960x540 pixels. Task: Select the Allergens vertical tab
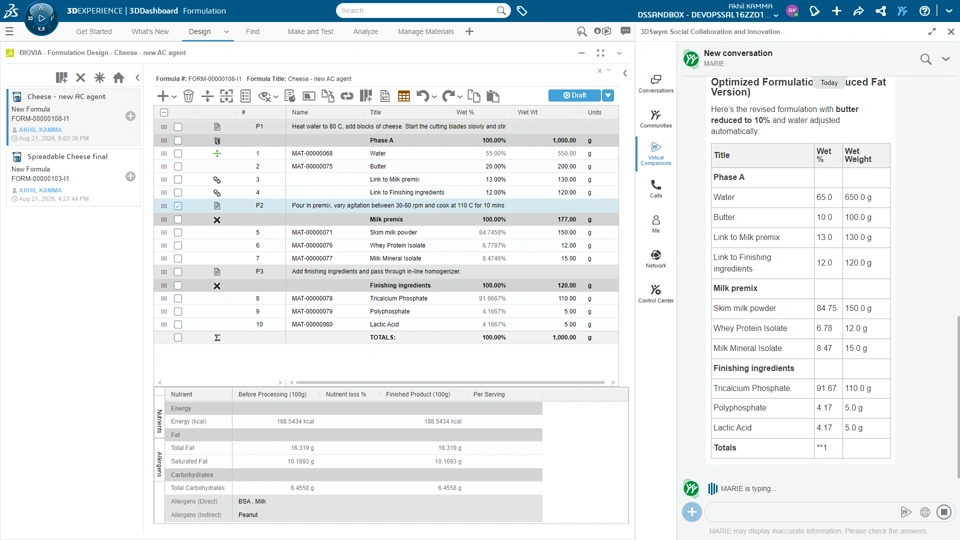click(x=159, y=464)
